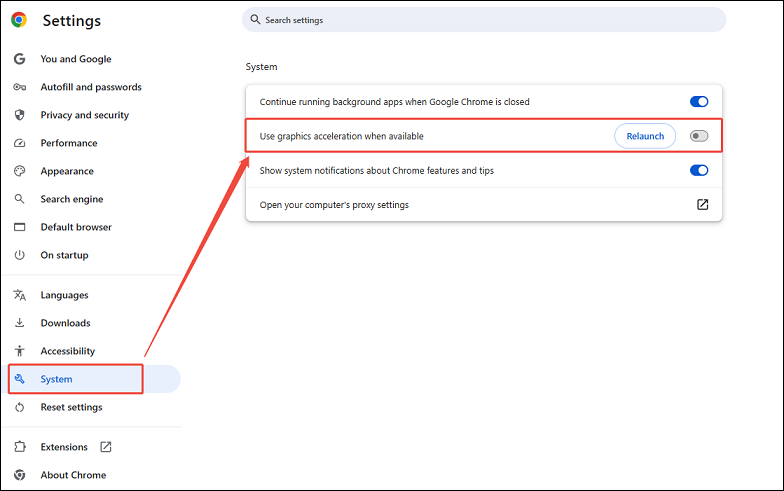Viewport: 784px width, 491px height.
Task: Click the window icon for Default browser
Action: (x=20, y=227)
